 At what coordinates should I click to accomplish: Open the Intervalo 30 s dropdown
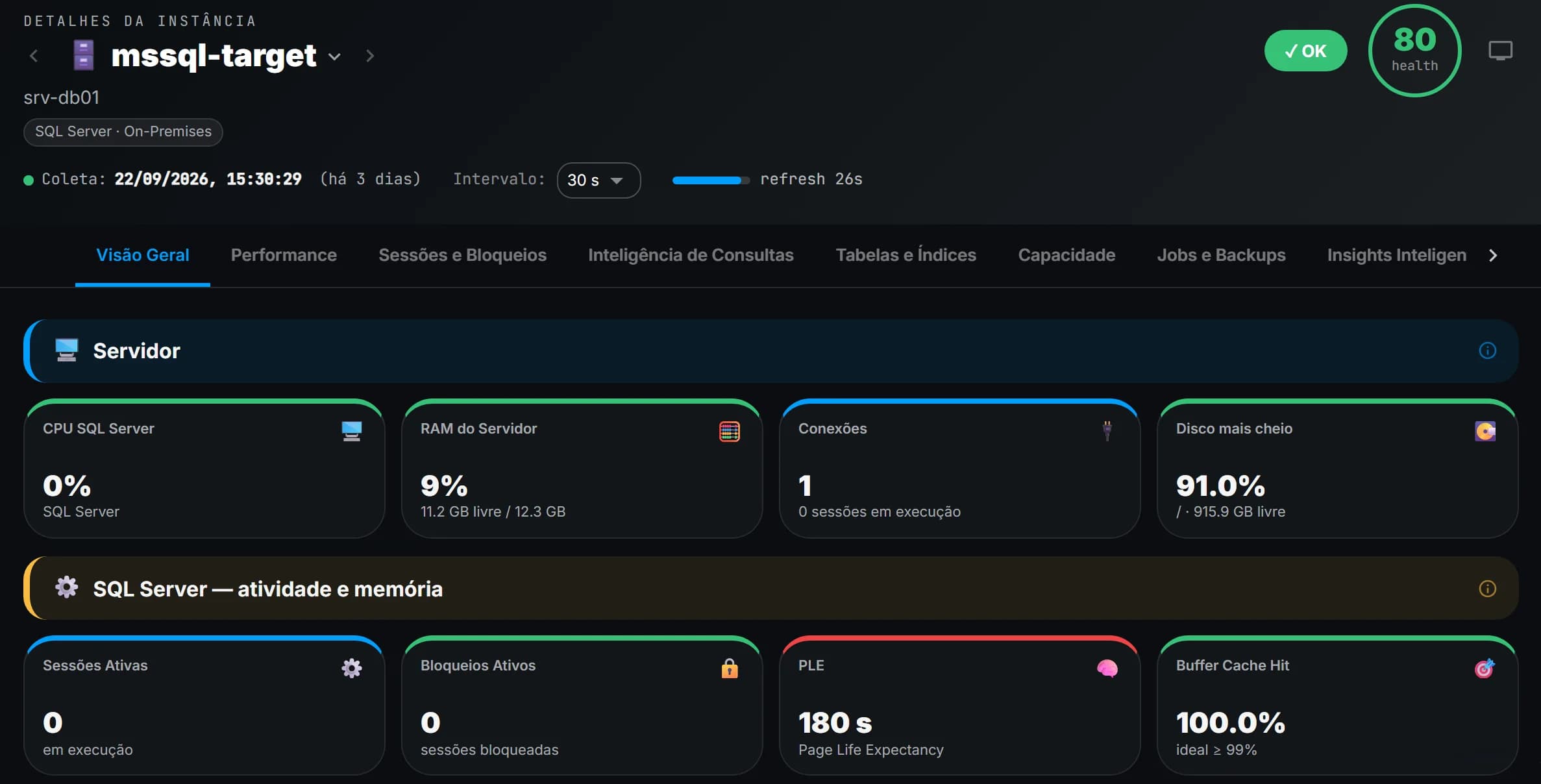(598, 180)
